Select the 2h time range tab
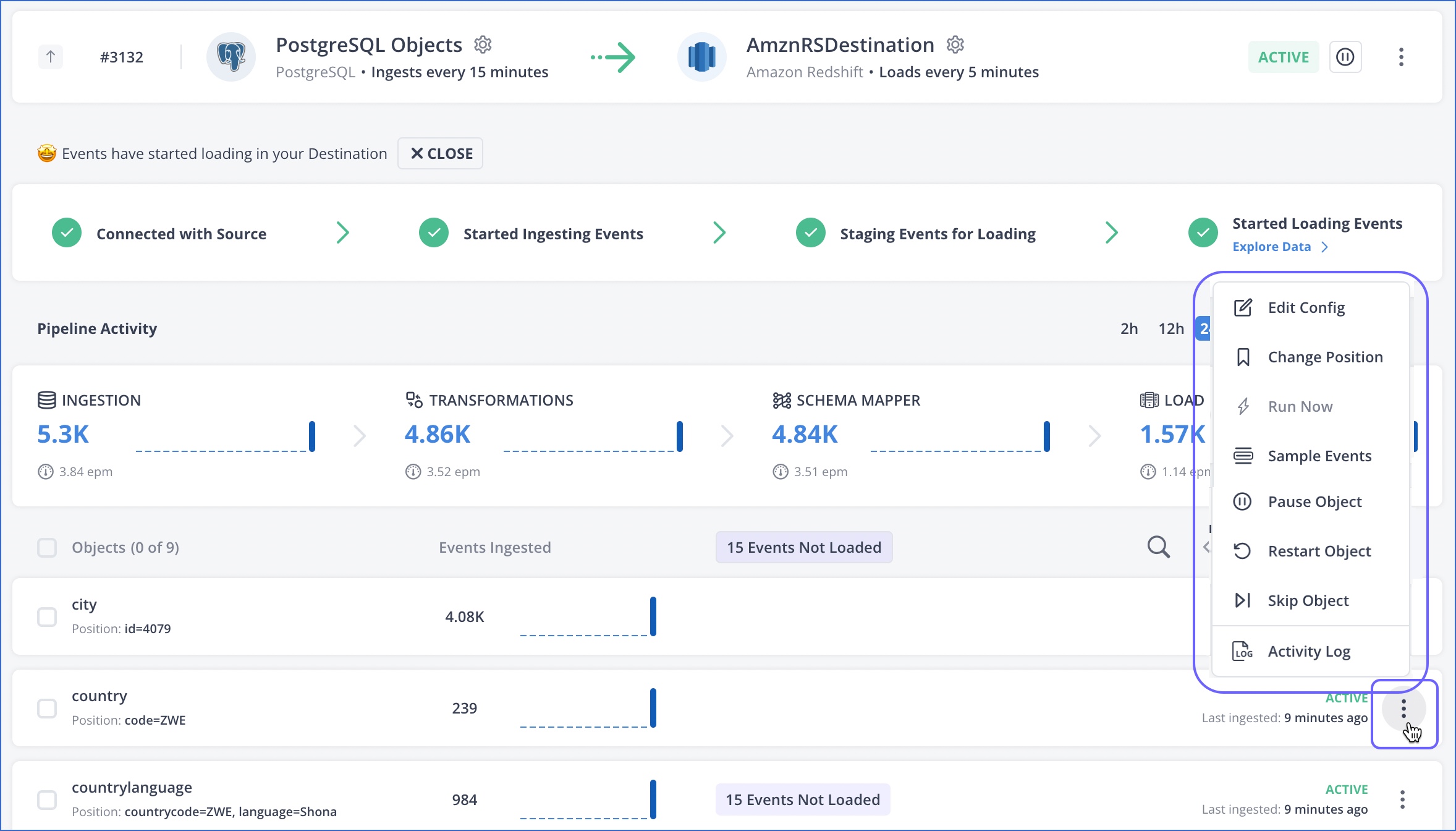Viewport: 1456px width, 831px height. (1128, 328)
